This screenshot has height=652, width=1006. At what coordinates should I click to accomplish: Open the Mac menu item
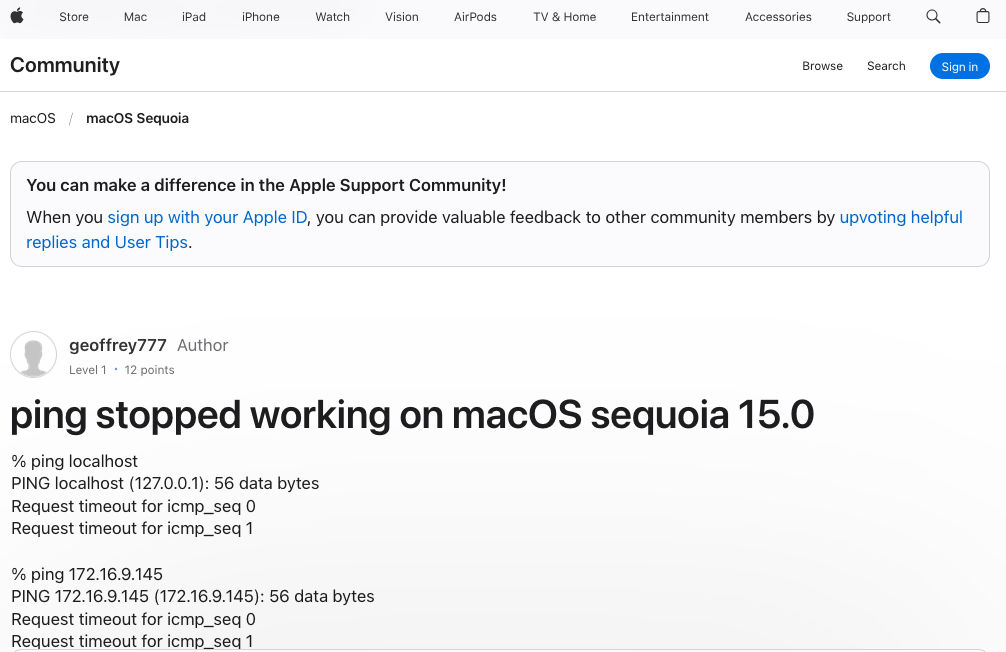[x=135, y=17]
